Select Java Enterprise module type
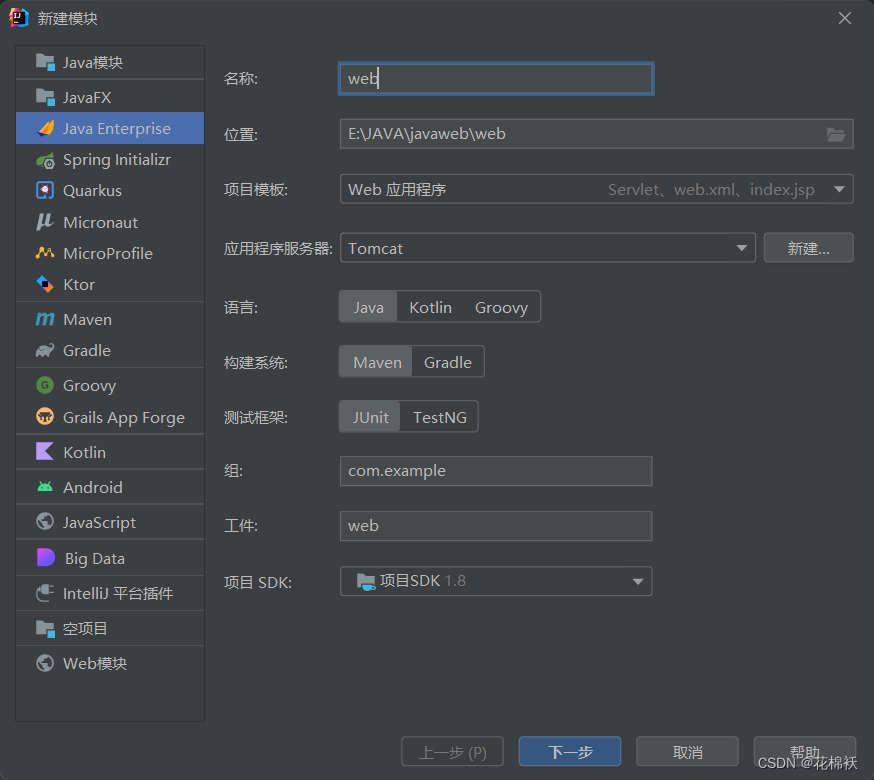This screenshot has width=874, height=780. click(110, 128)
